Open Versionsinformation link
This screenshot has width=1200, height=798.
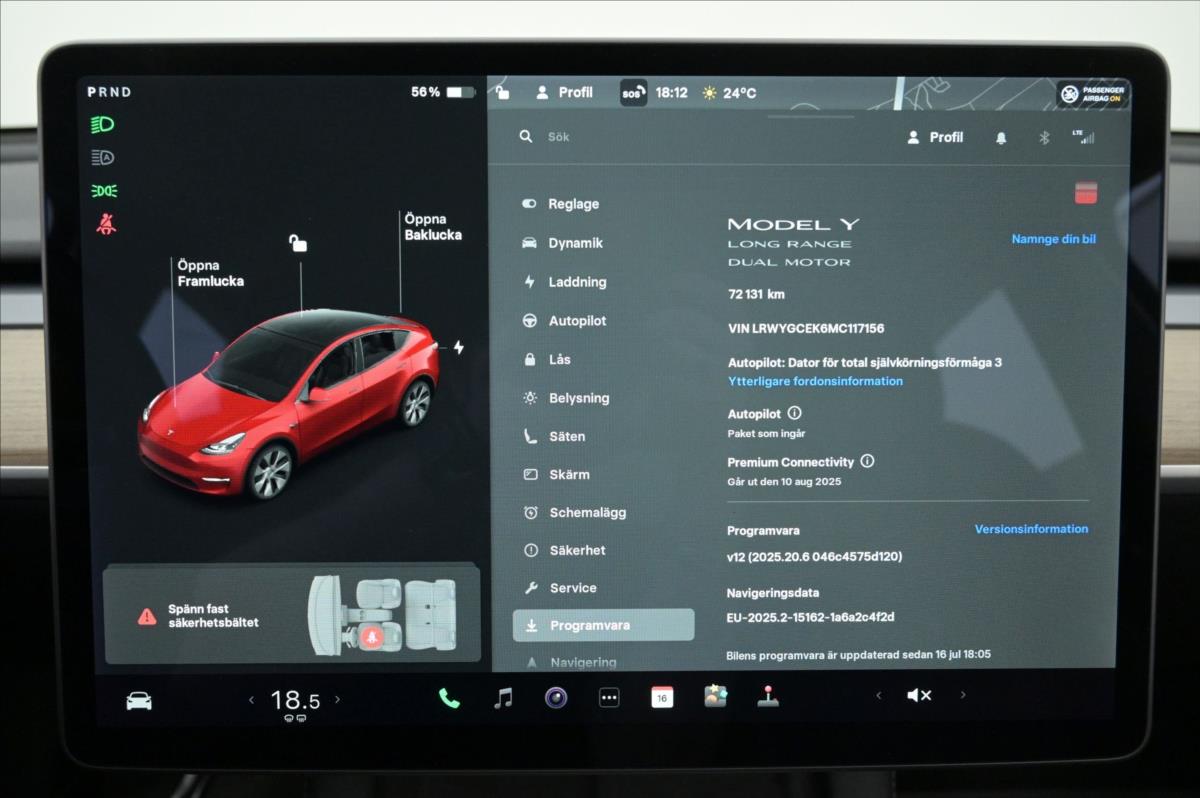[x=1032, y=529]
